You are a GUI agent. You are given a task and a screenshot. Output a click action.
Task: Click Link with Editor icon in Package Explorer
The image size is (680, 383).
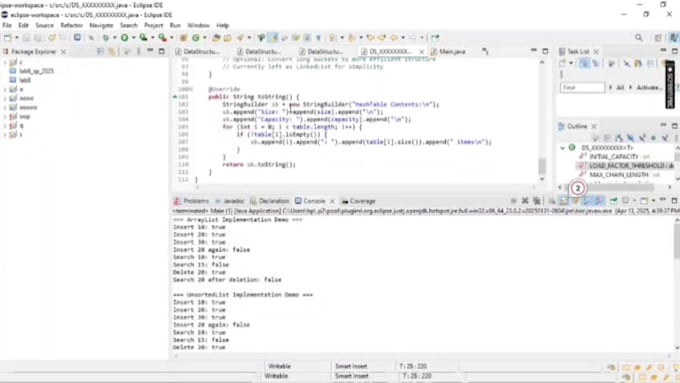coord(112,52)
